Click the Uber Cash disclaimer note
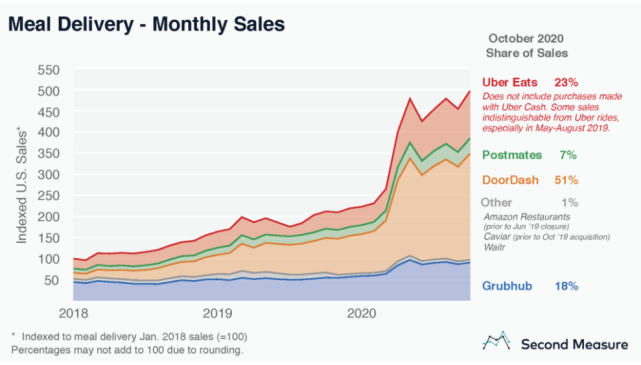This screenshot has height=365, width=641. [552, 112]
